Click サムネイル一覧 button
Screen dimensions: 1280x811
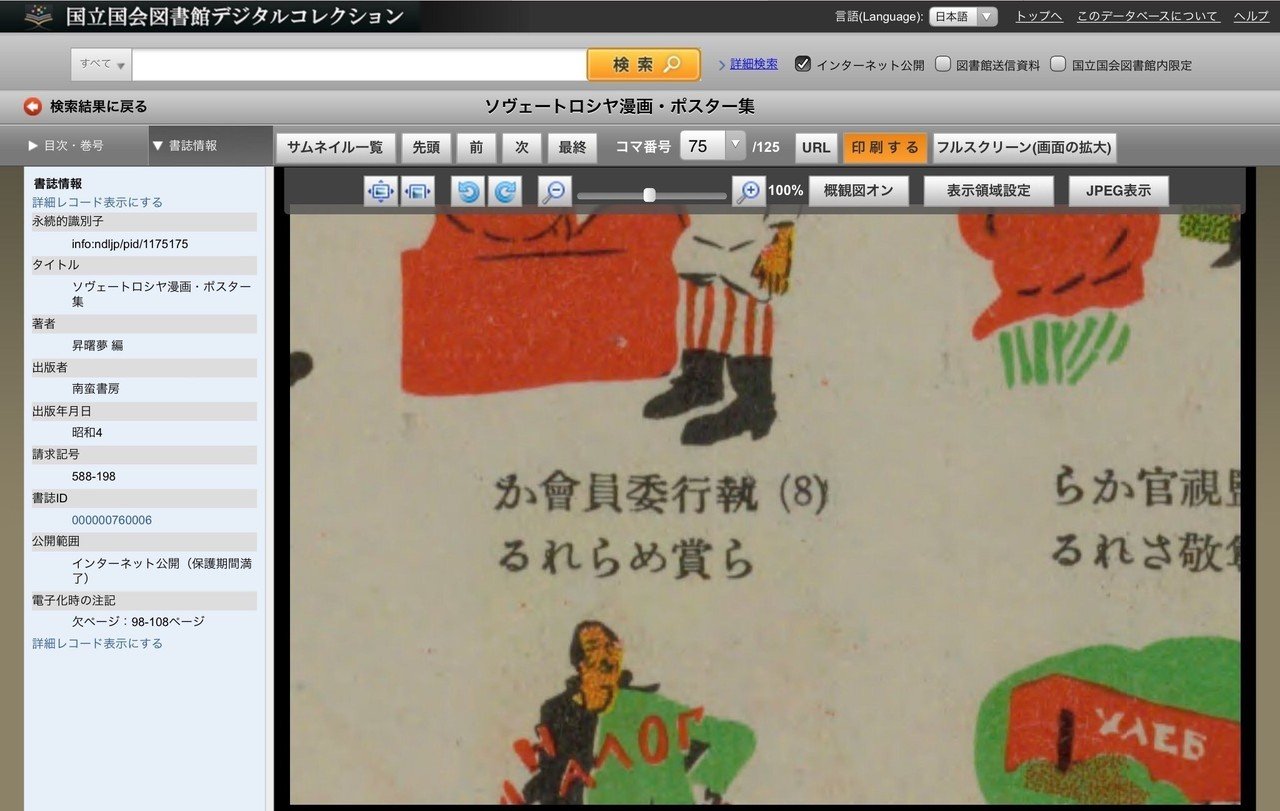(335, 147)
